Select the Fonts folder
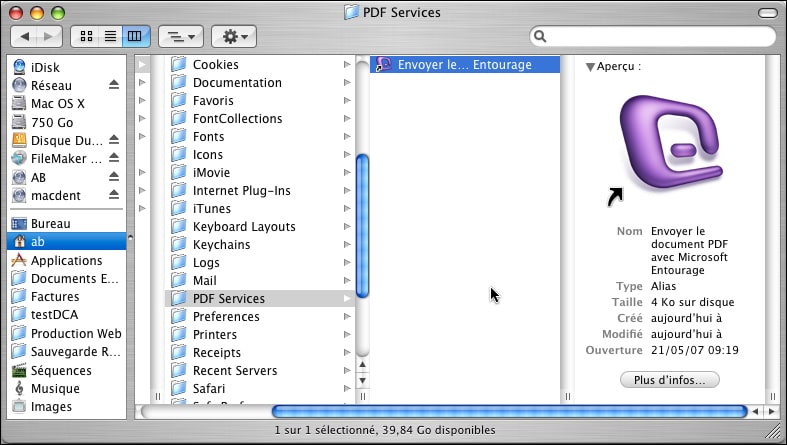This screenshot has width=787, height=445. click(x=259, y=136)
